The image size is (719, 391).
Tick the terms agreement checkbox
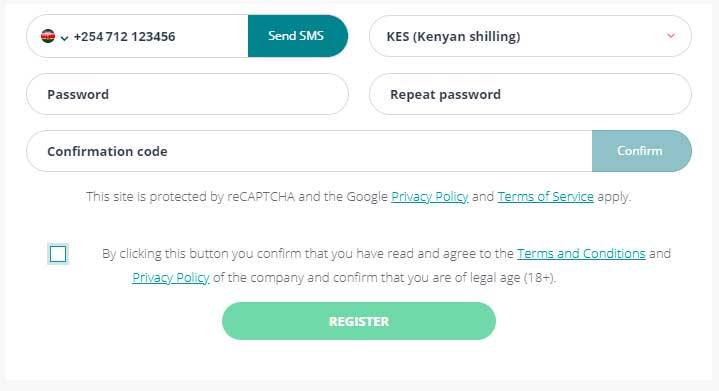point(58,254)
